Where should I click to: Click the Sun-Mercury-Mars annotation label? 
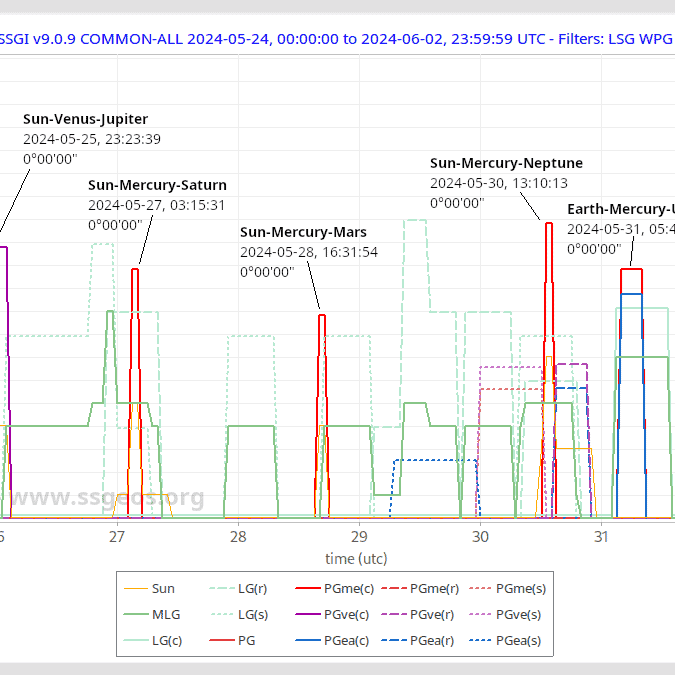click(303, 232)
